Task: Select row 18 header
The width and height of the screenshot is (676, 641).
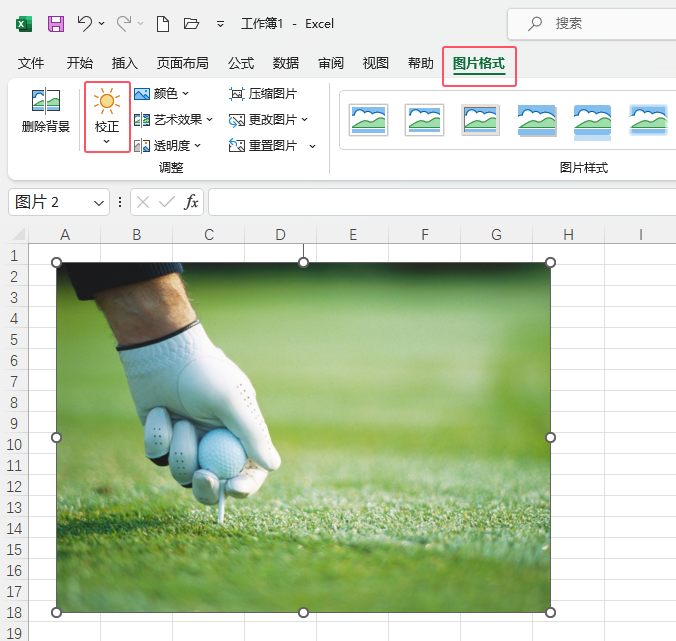Action: (x=14, y=613)
